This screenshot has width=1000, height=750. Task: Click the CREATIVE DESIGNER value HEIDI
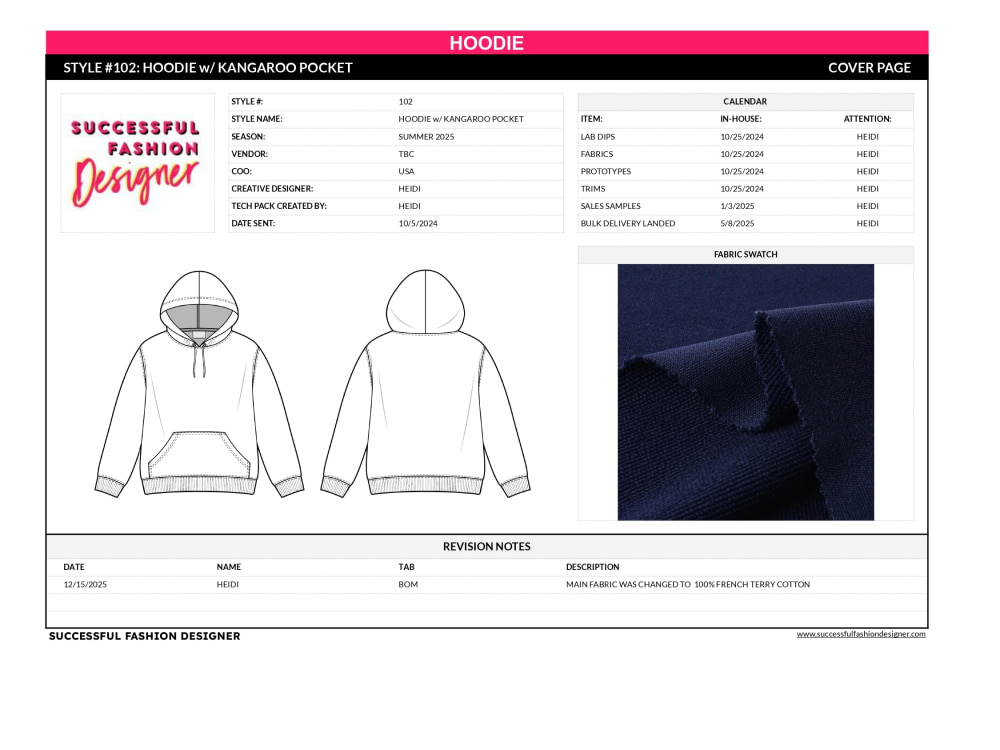click(x=409, y=189)
